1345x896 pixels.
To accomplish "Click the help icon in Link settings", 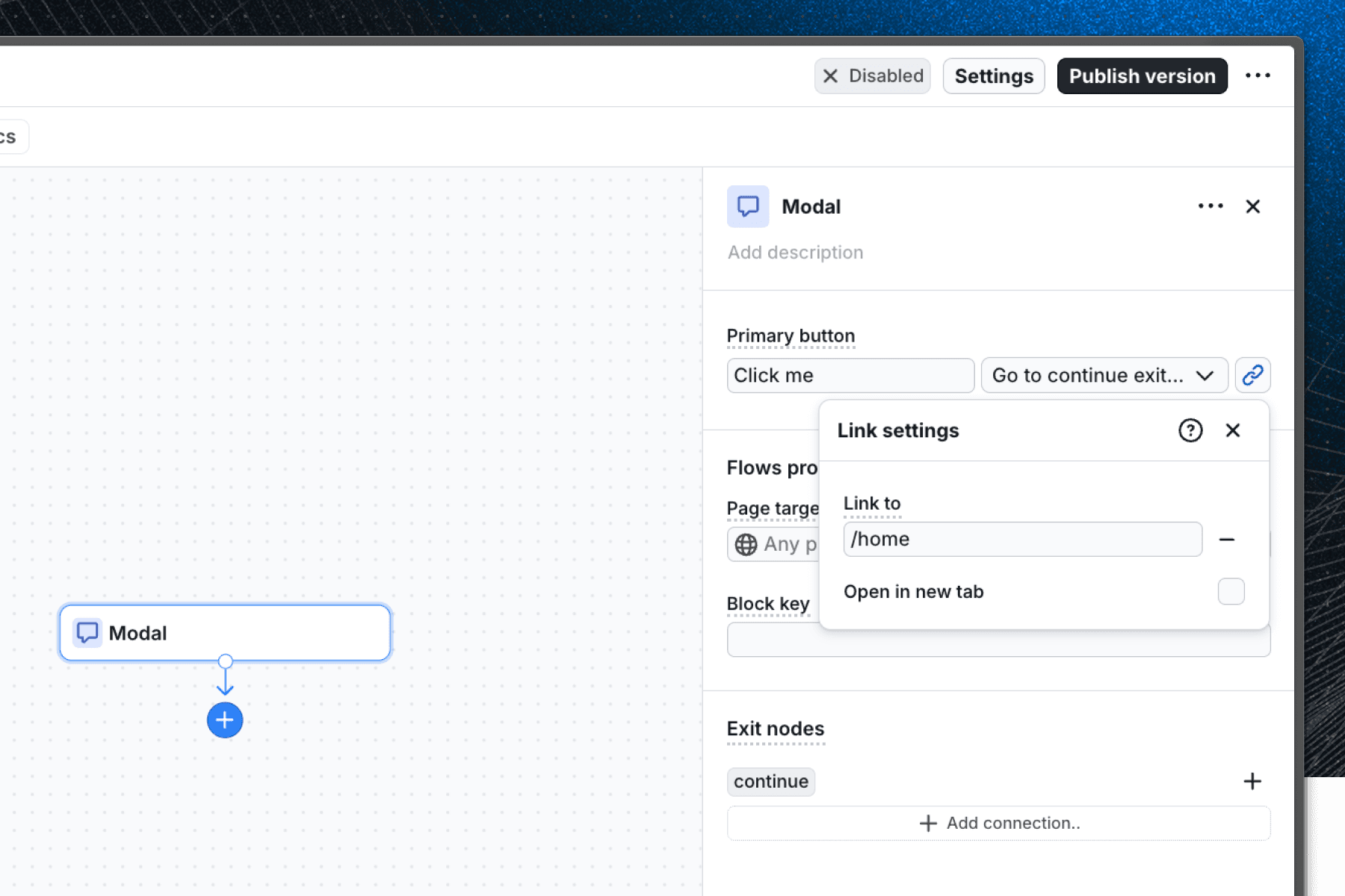I will (1190, 430).
